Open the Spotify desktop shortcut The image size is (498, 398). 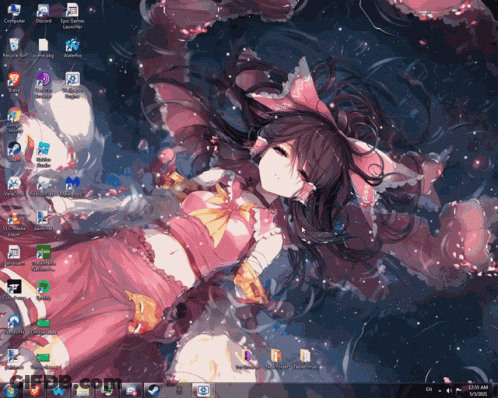pyautogui.click(x=43, y=290)
